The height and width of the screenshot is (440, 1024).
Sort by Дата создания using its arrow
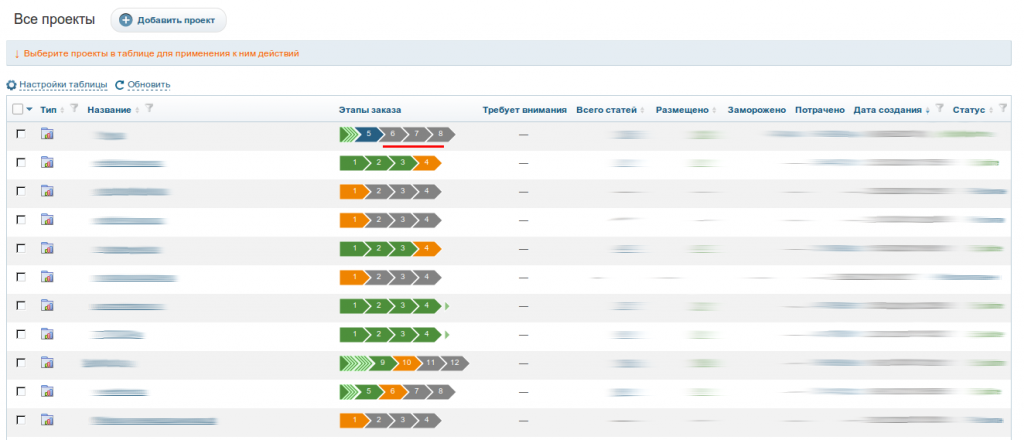pos(928,110)
